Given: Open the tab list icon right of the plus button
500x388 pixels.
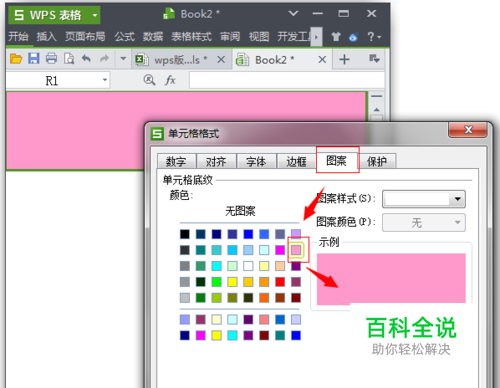Looking at the screenshot, I should click(x=374, y=59).
